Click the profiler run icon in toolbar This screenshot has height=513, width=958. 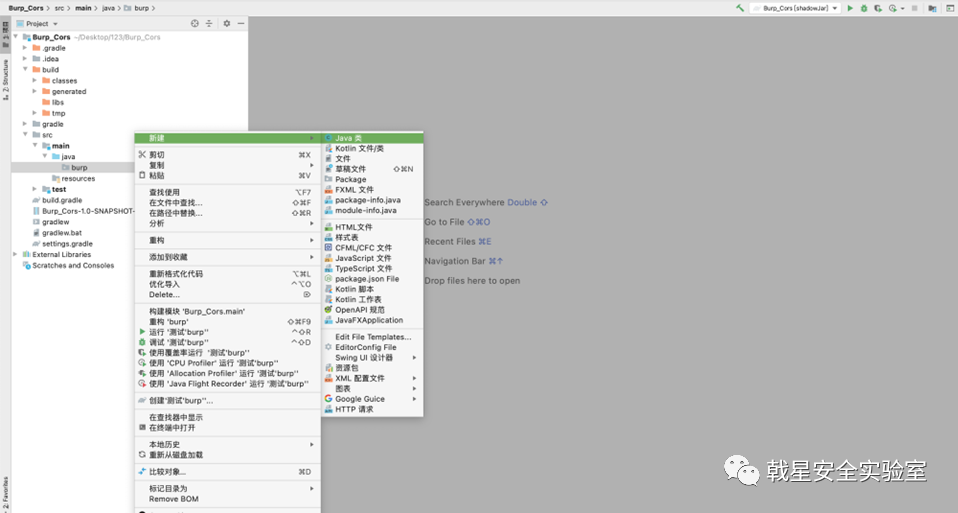(x=893, y=8)
